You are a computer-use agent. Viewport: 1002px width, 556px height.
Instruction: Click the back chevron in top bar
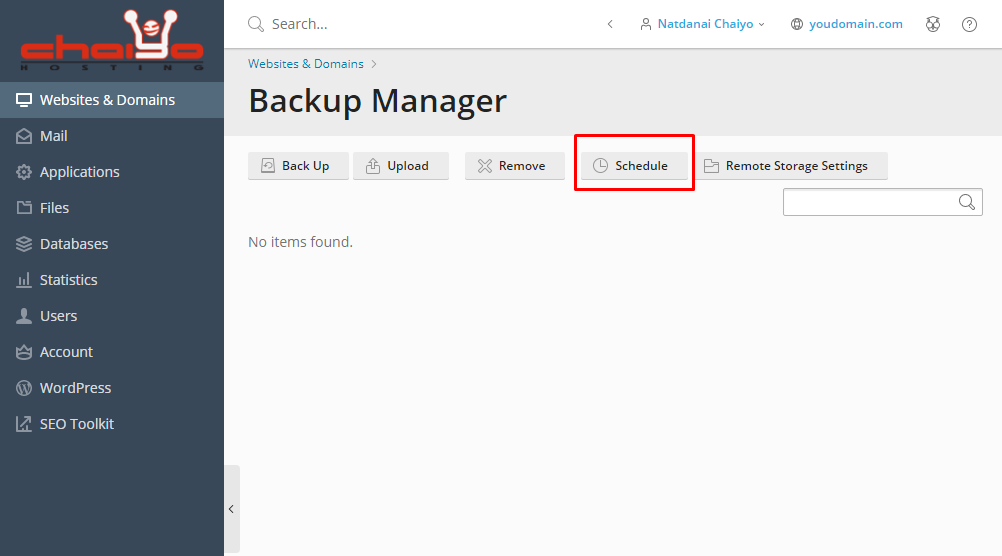click(x=610, y=24)
